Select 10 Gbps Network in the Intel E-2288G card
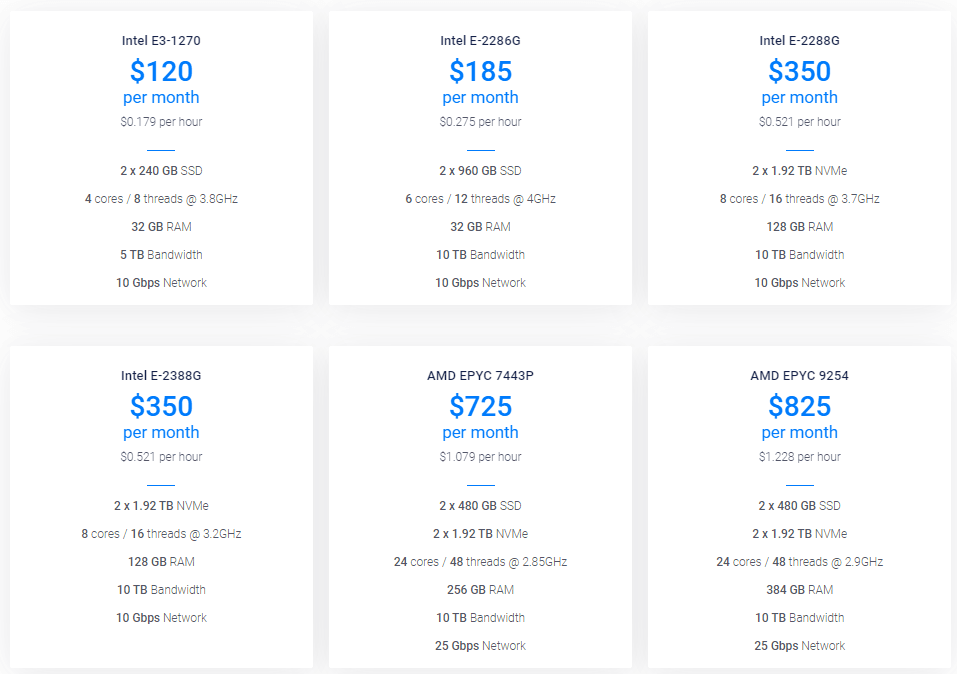Viewport: 957px width, 674px height. tap(800, 283)
